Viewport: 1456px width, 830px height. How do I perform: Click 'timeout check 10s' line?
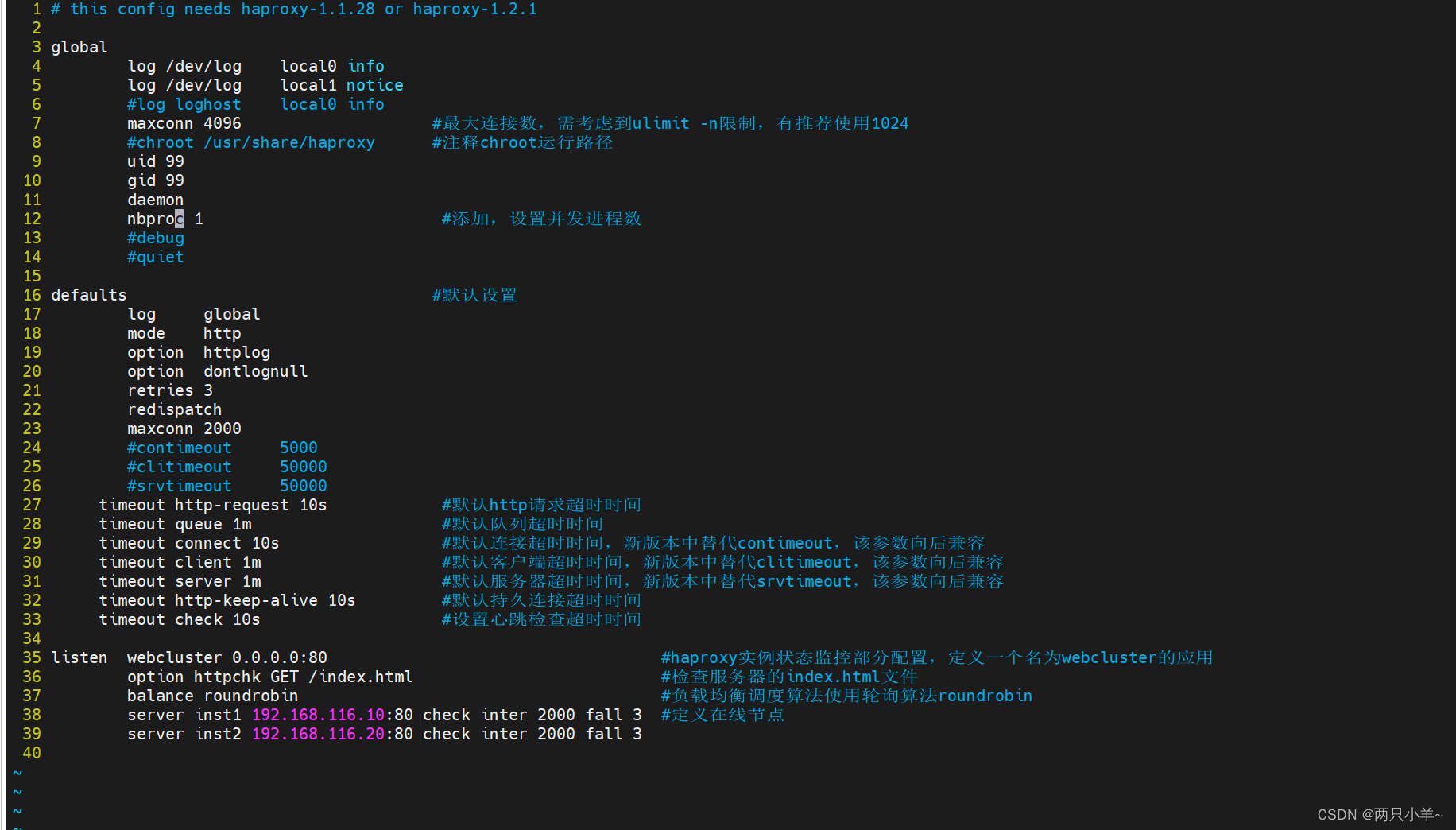tap(180, 619)
